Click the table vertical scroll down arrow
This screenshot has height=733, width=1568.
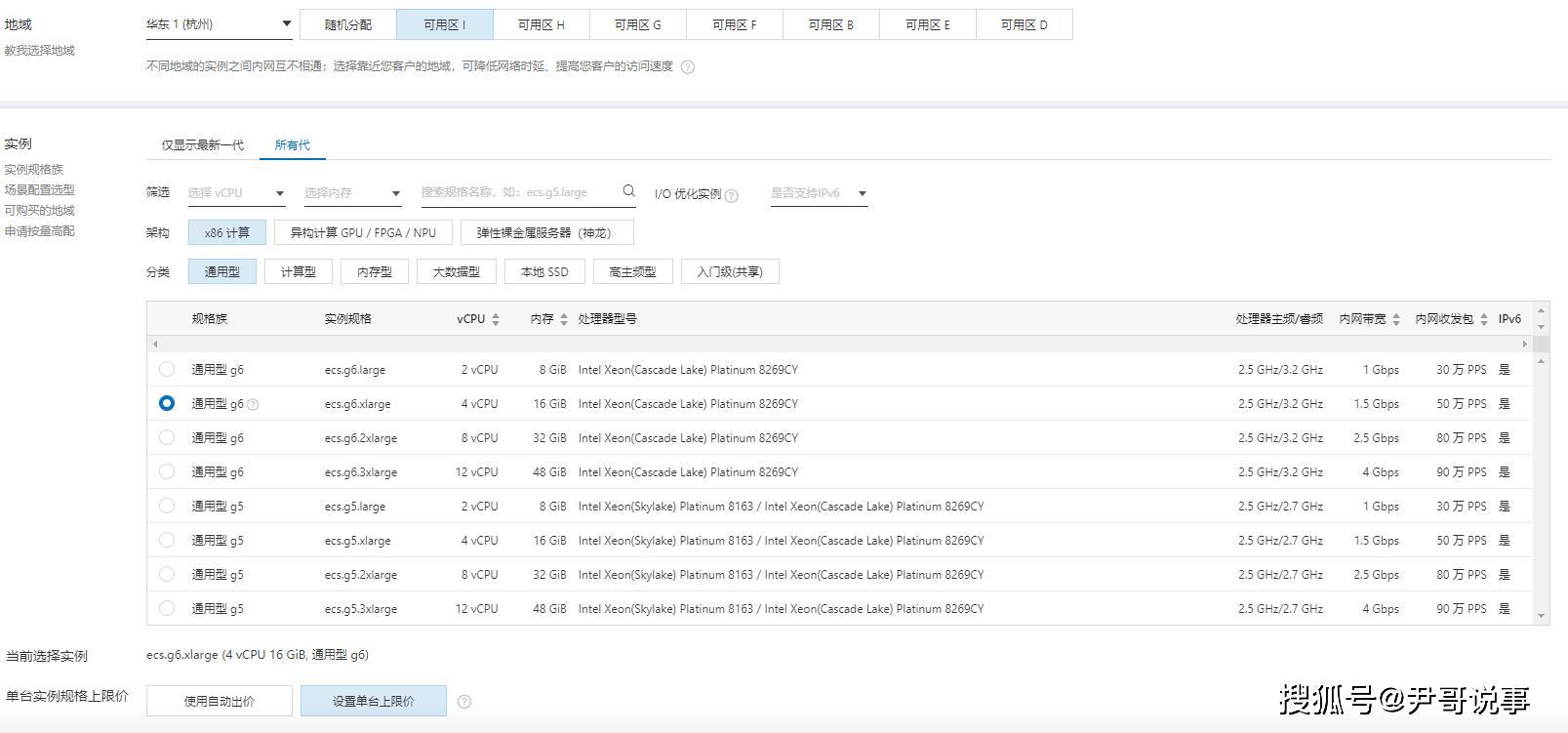coord(1542,616)
